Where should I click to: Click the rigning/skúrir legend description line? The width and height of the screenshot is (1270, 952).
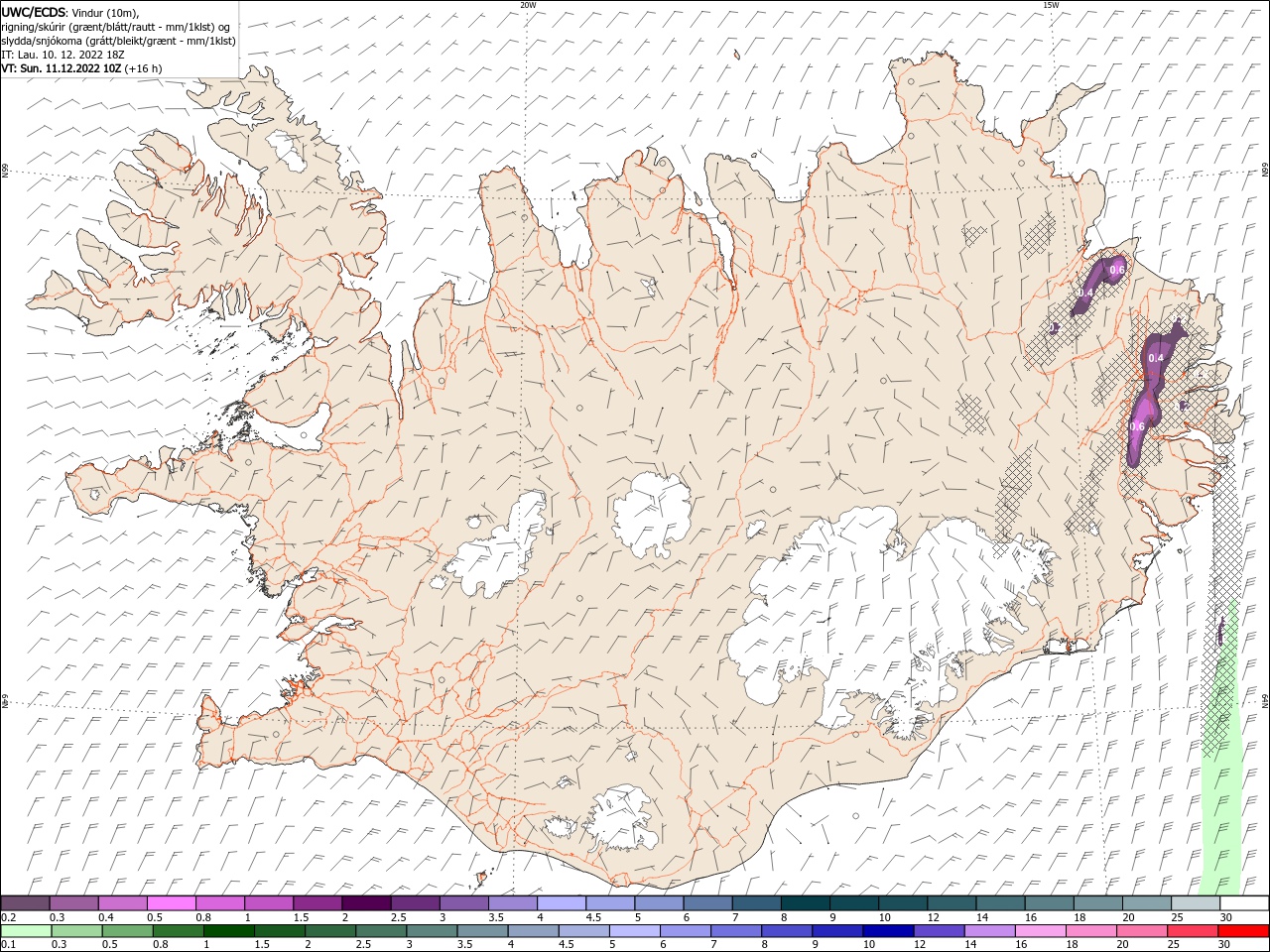pyautogui.click(x=116, y=27)
